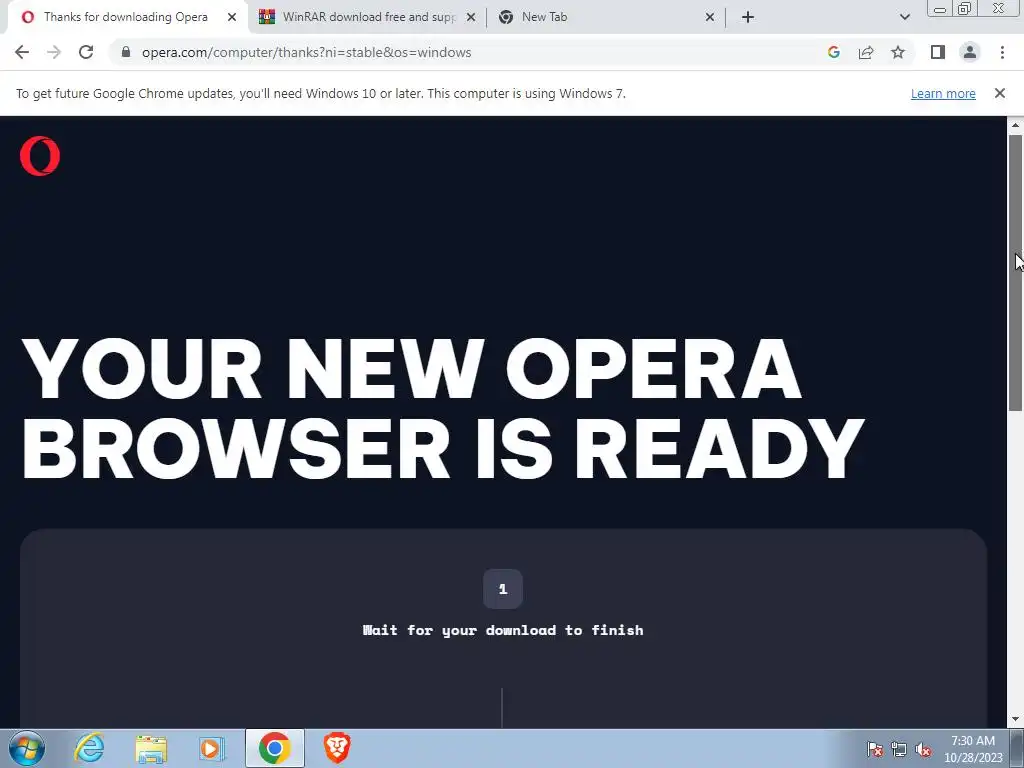Reload the current page
The height and width of the screenshot is (768, 1024).
point(86,52)
